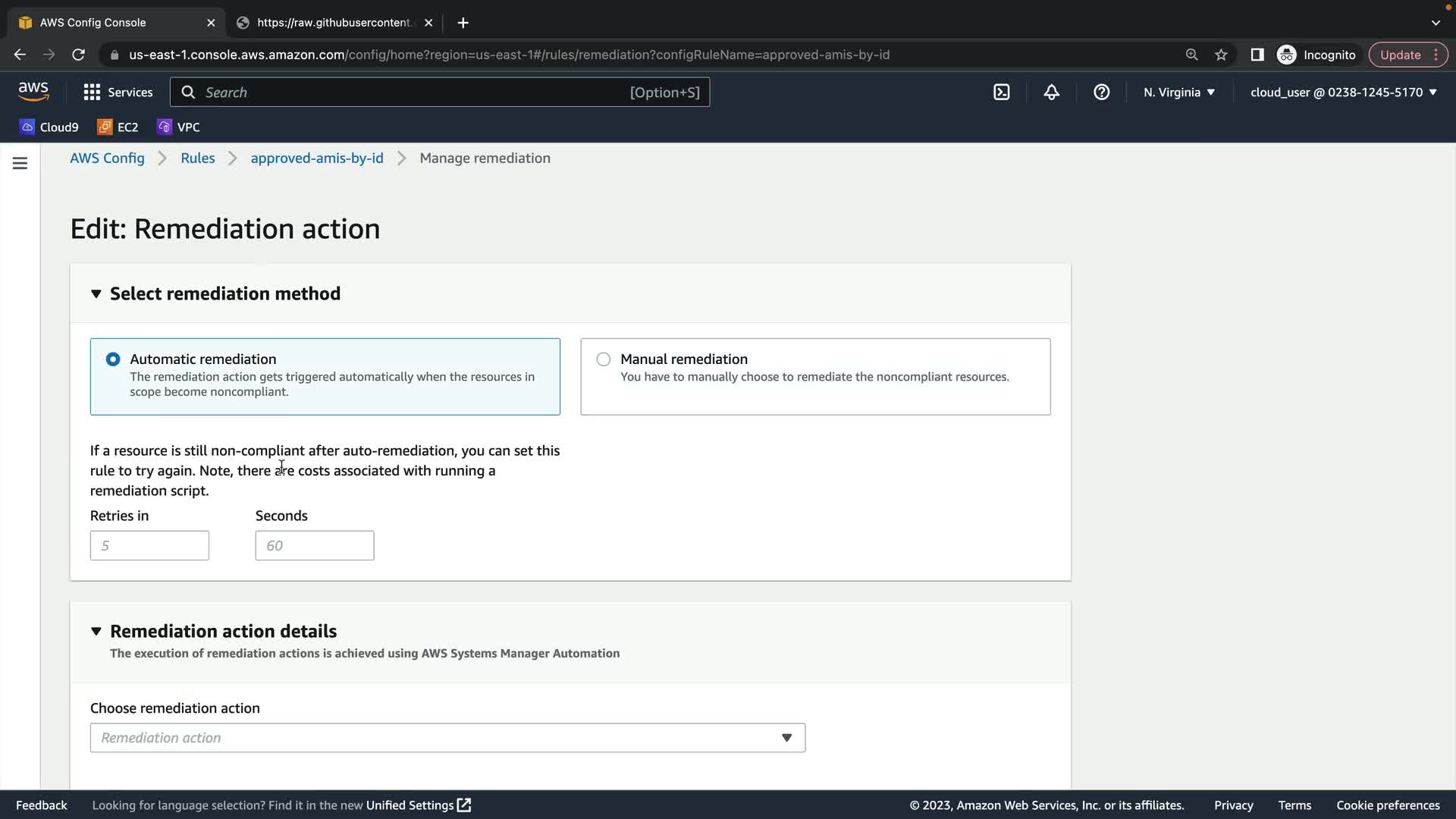
Task: Open the N. Virginia region selector
Action: click(x=1178, y=92)
